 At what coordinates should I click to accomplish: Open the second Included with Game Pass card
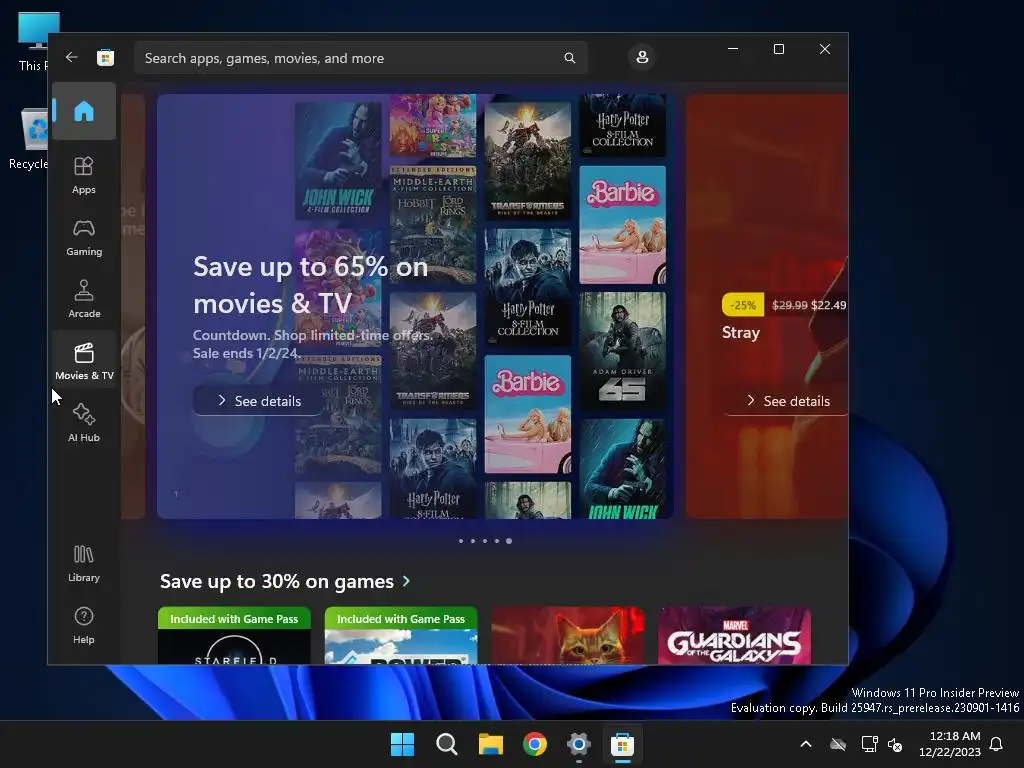[x=401, y=636]
